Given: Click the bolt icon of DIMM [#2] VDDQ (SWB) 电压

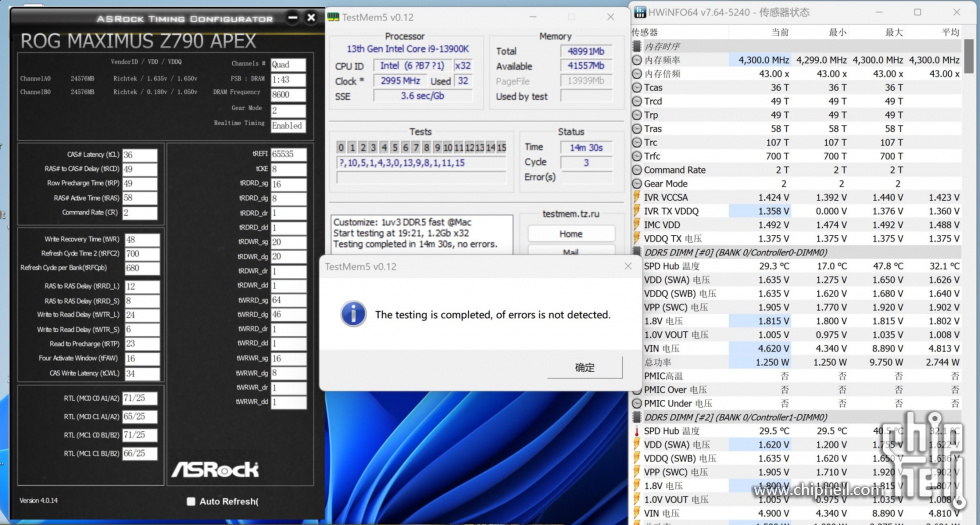Looking at the screenshot, I should 637,459.
